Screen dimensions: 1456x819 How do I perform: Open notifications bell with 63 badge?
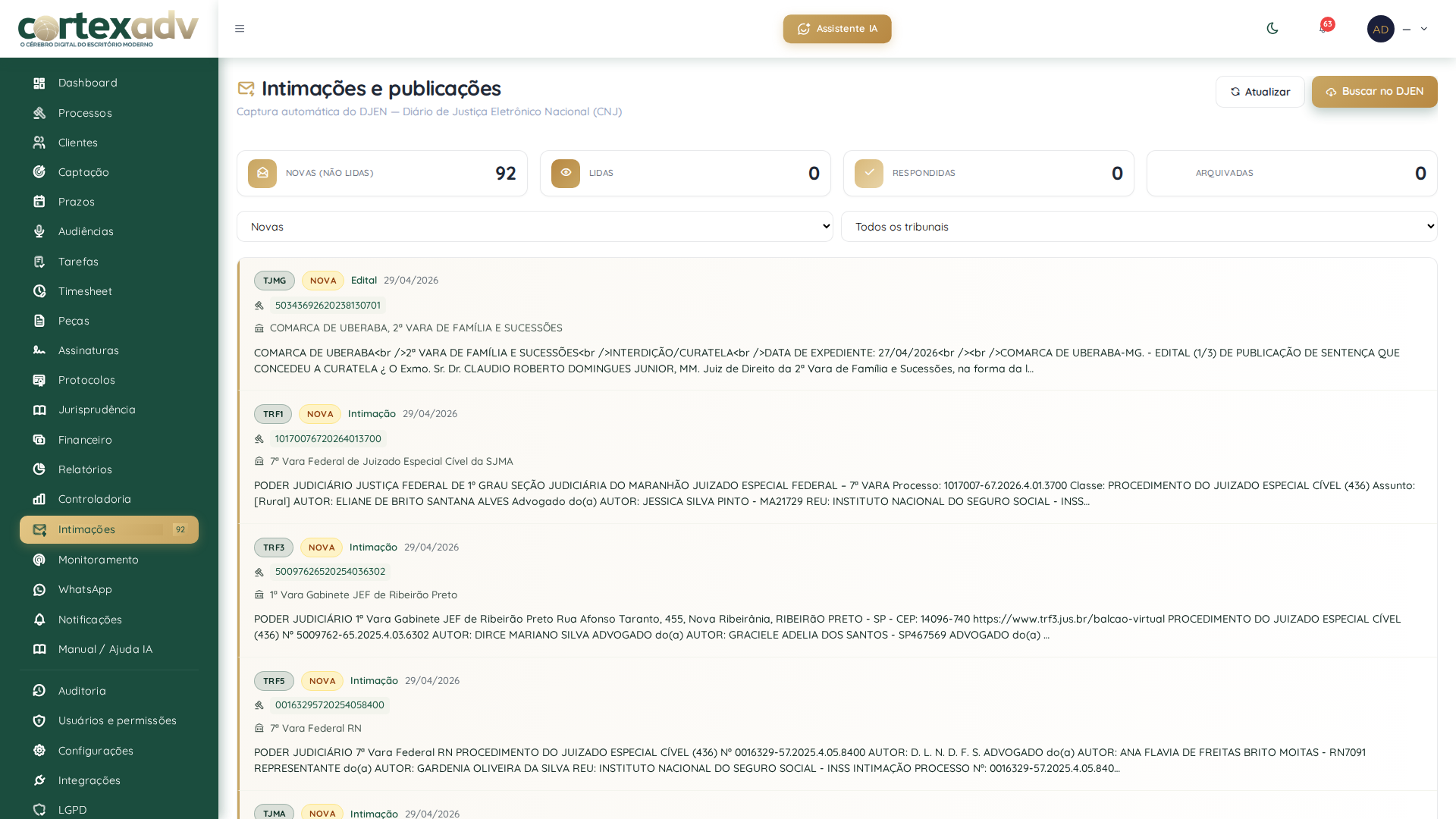click(1324, 28)
